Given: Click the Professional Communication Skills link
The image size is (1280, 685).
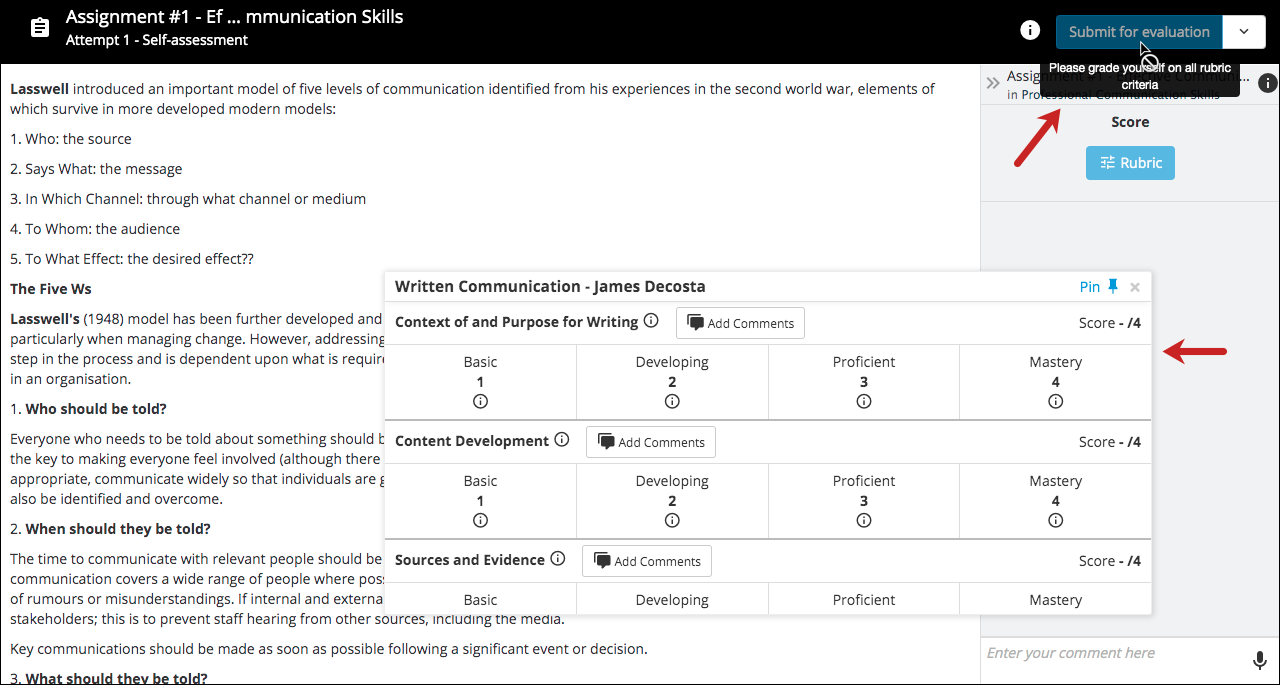Looking at the screenshot, I should click(x=1120, y=95).
